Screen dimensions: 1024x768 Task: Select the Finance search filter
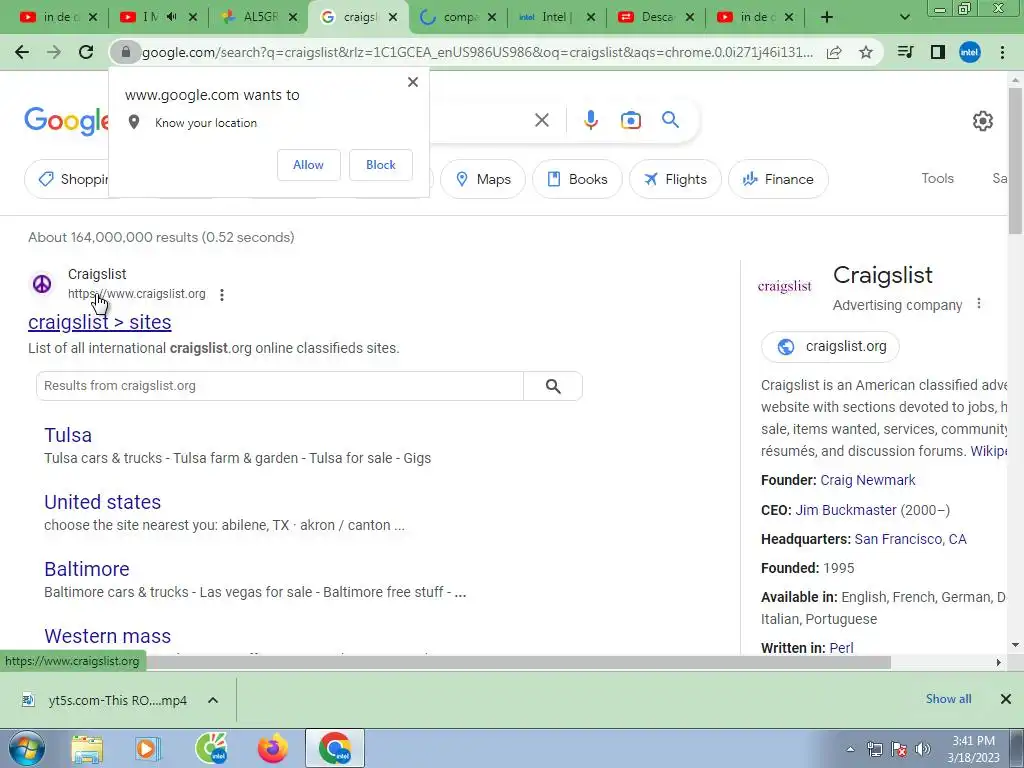778,179
